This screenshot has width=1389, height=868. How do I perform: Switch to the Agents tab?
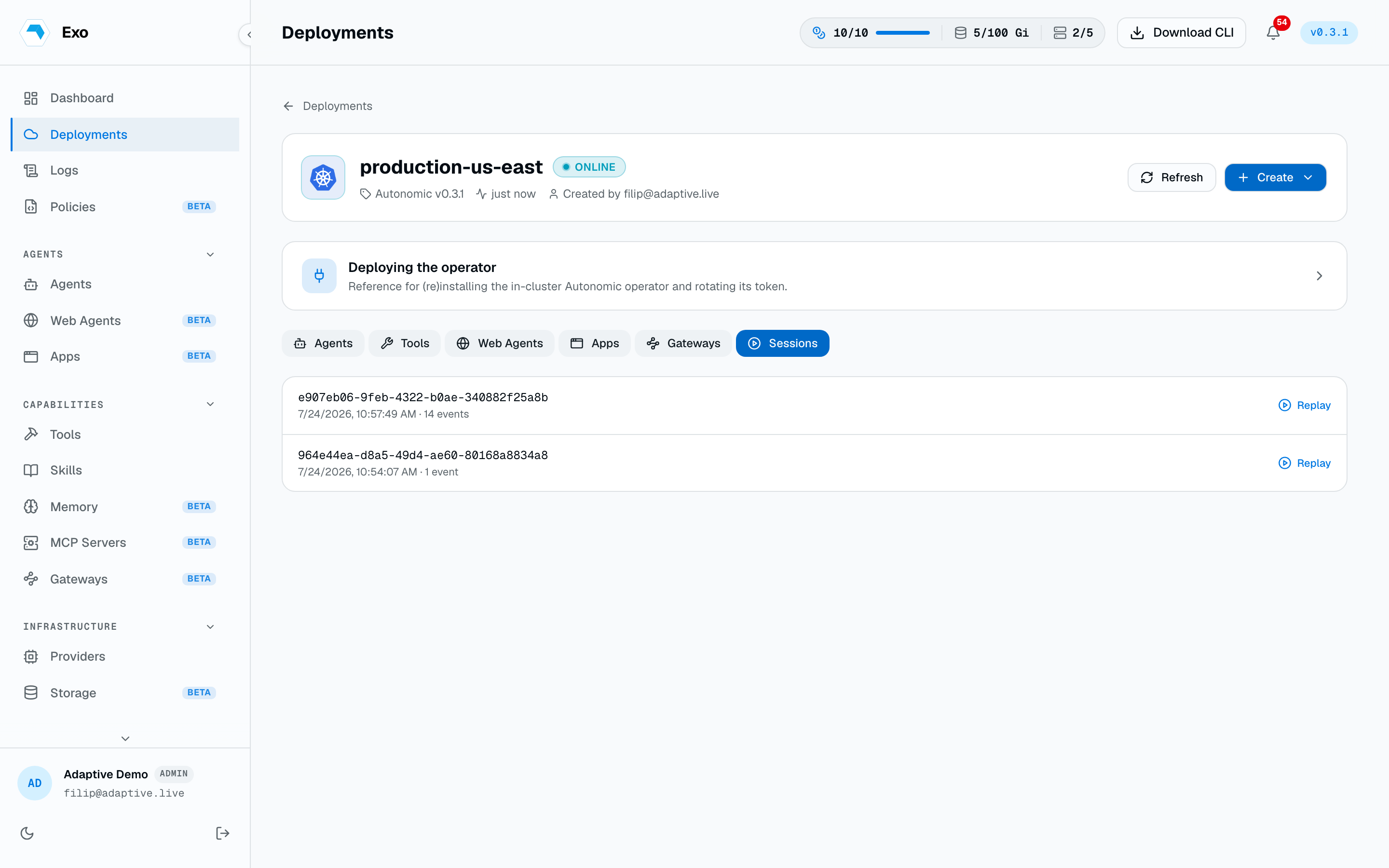pos(323,343)
